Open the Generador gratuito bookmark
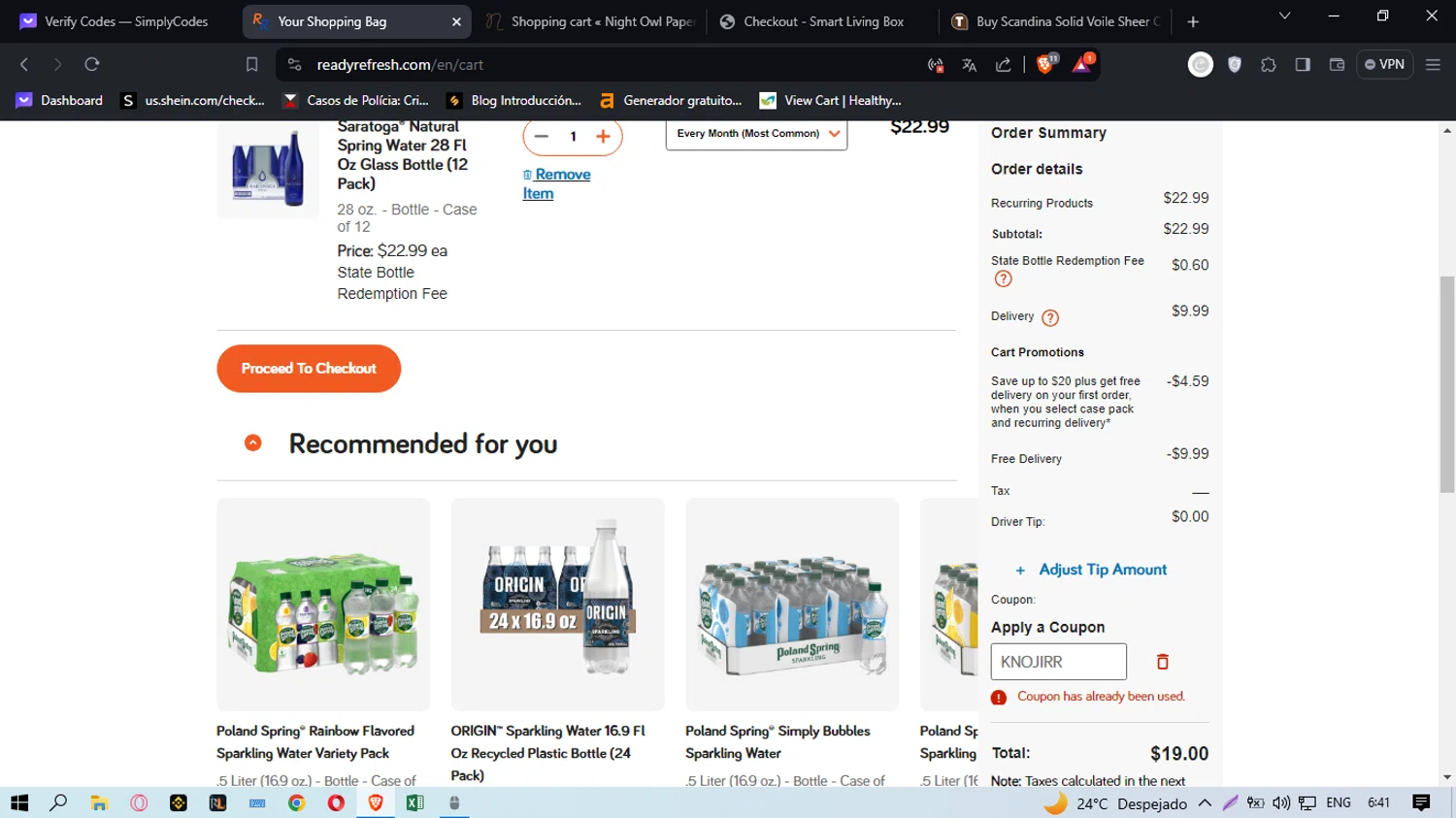 click(x=670, y=100)
